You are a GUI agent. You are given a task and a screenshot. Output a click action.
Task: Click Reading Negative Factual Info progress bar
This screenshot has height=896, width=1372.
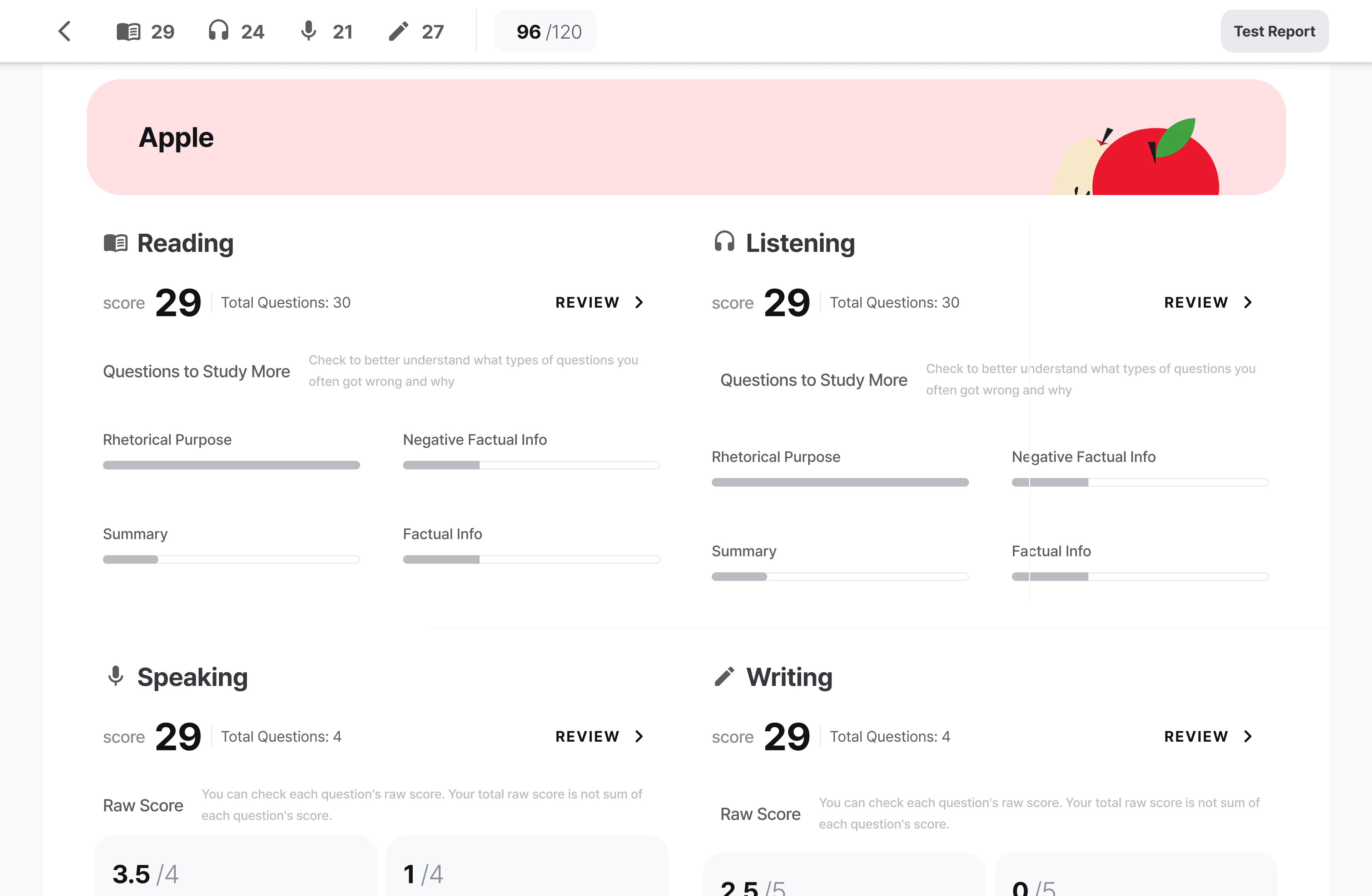pos(531,465)
